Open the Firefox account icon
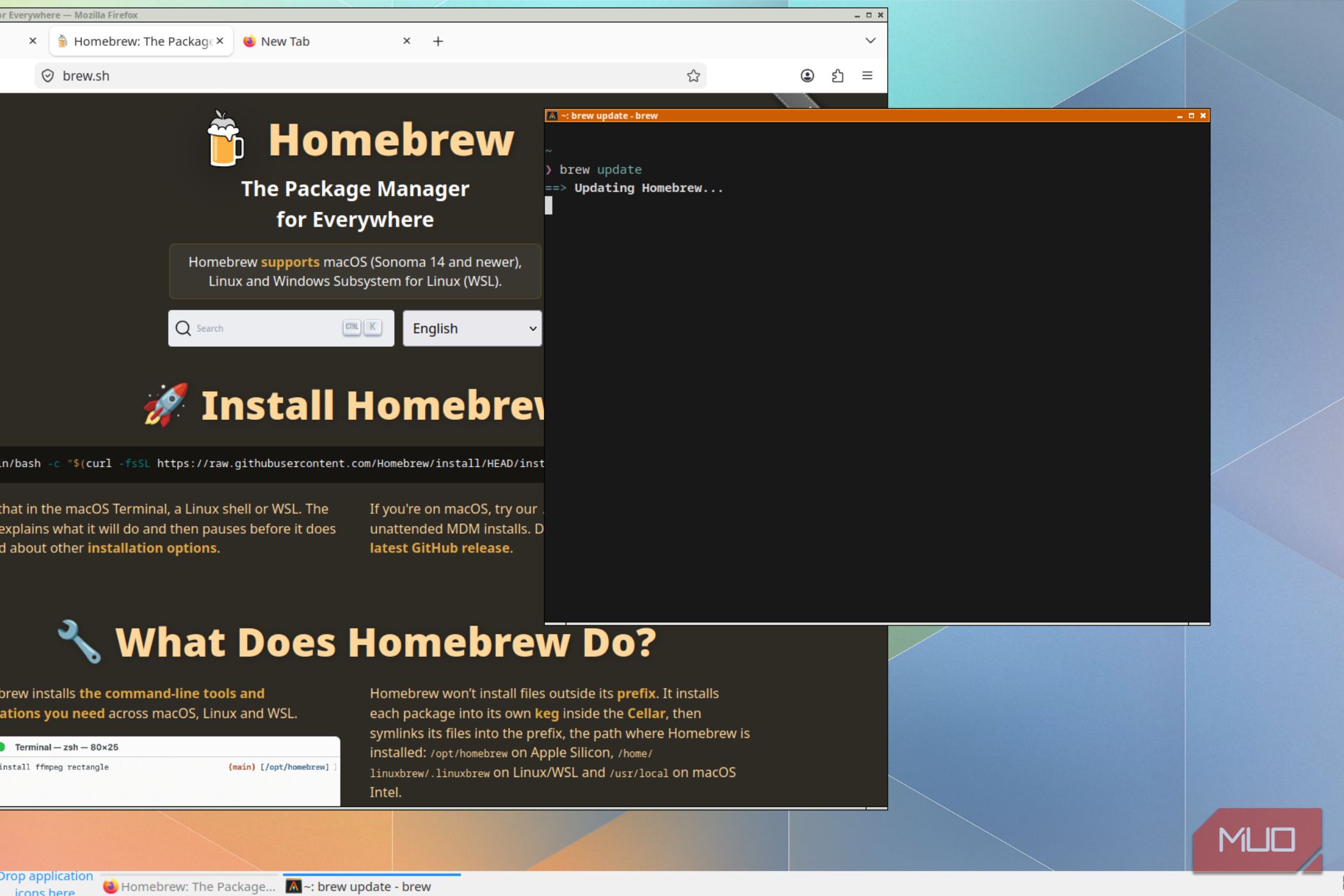Screen dimensions: 1344x896 click(x=807, y=76)
